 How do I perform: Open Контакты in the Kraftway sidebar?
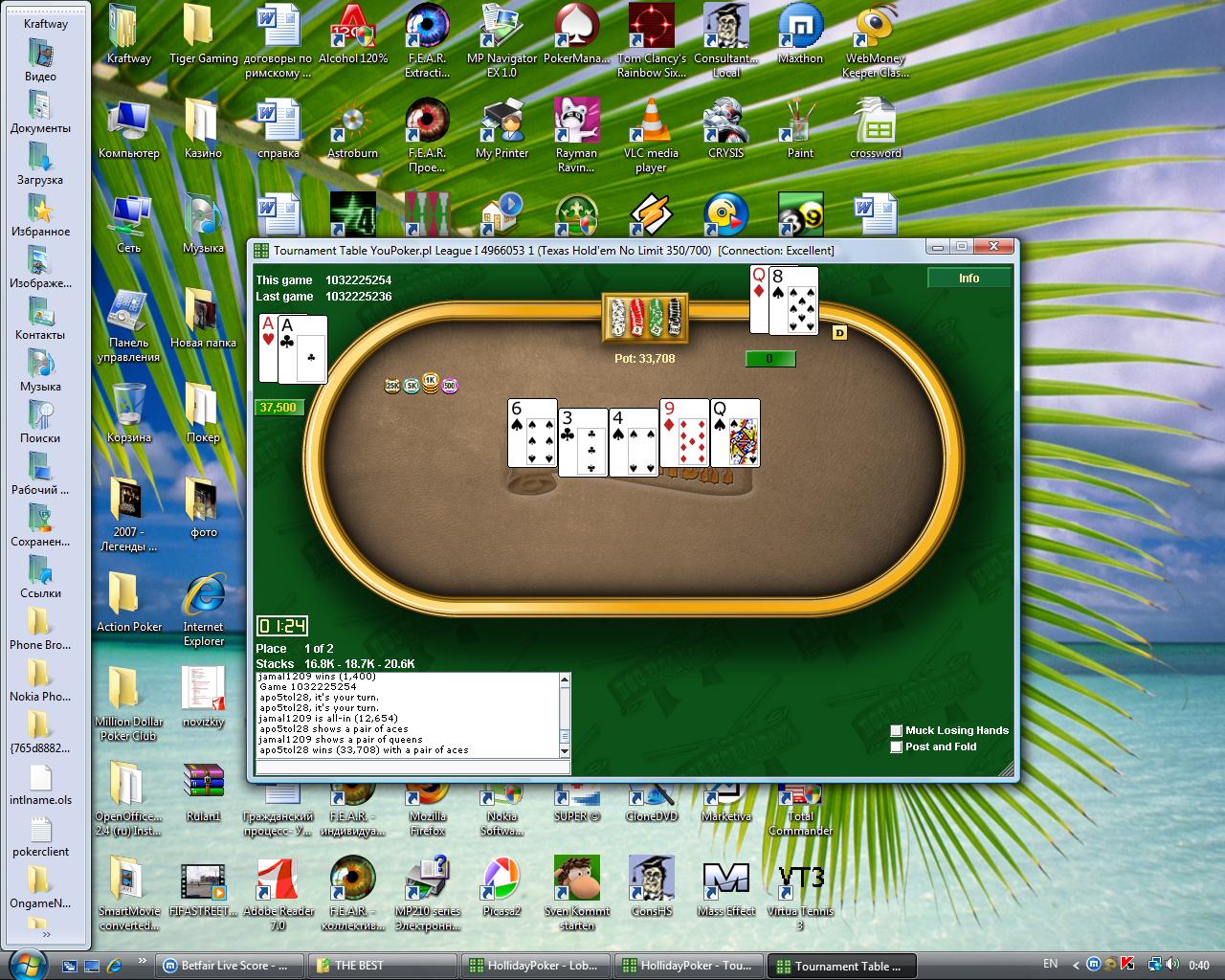coord(40,318)
